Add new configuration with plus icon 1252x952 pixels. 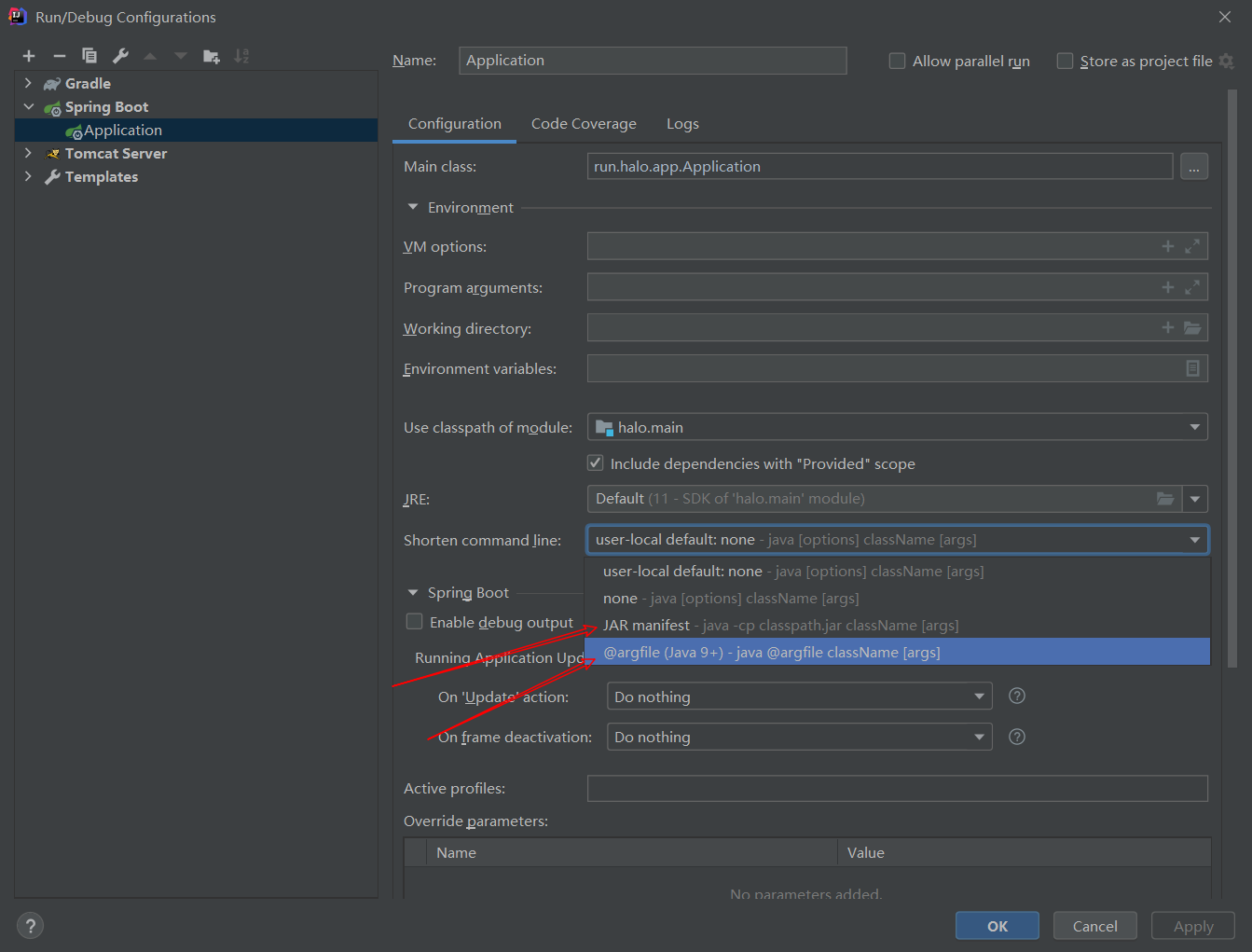click(x=29, y=56)
